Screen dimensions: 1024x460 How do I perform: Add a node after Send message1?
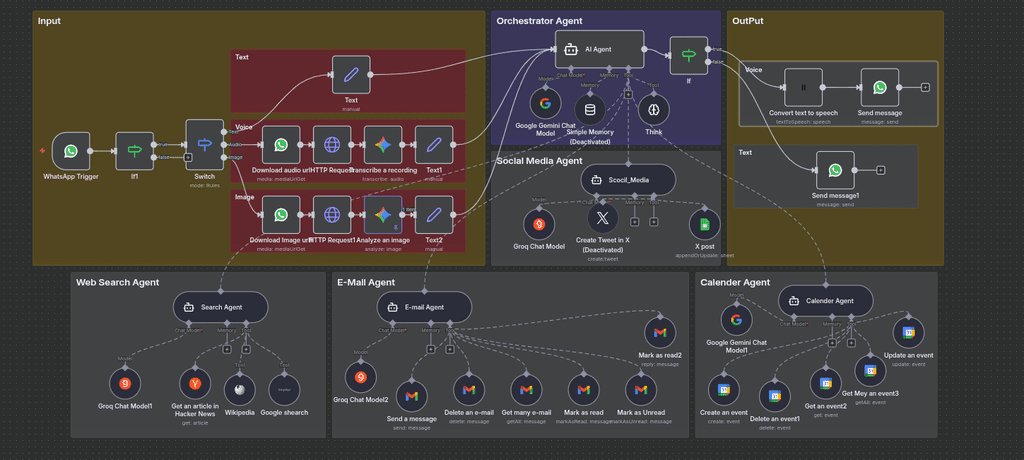coord(880,170)
